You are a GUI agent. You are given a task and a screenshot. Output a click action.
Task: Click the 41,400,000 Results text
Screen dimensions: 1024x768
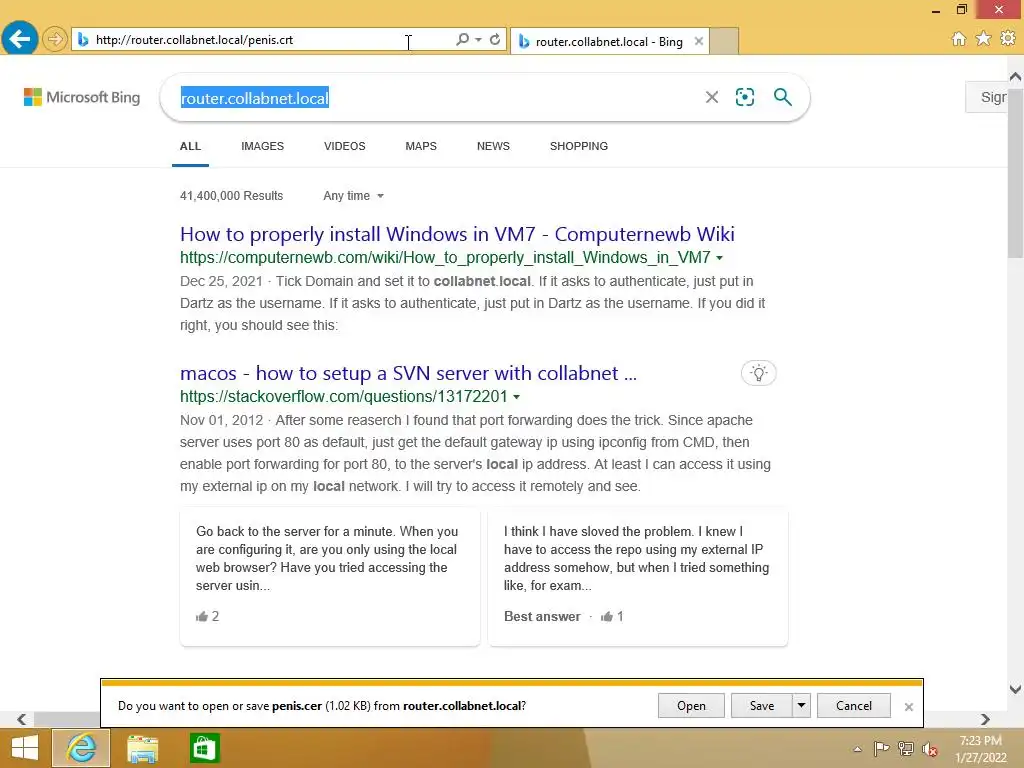[x=231, y=196]
